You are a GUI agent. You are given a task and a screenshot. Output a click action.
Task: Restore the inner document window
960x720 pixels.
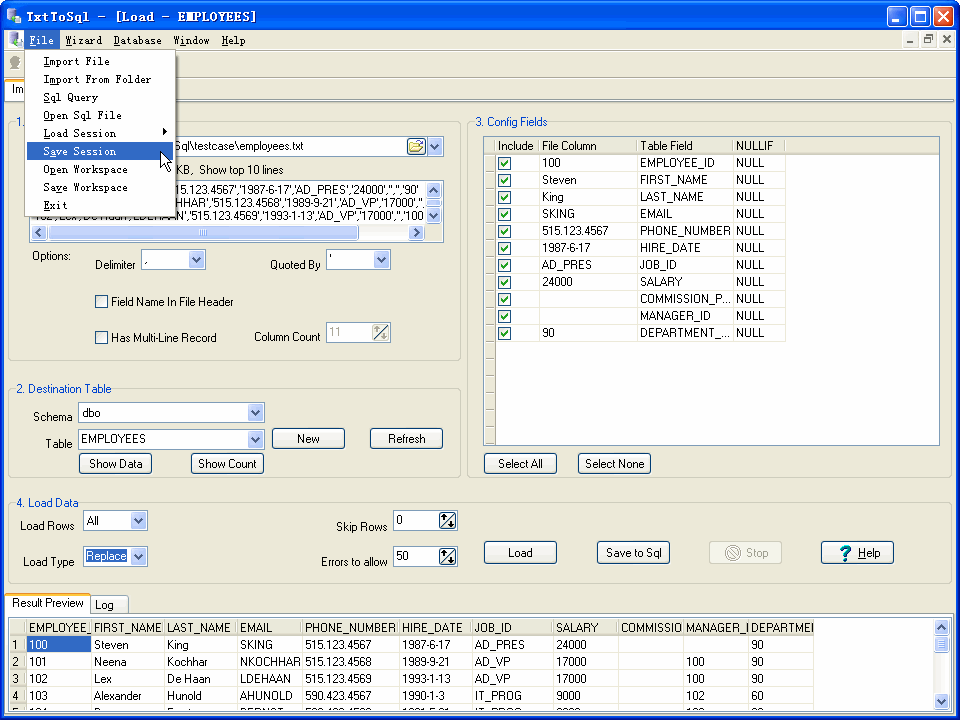pos(928,40)
